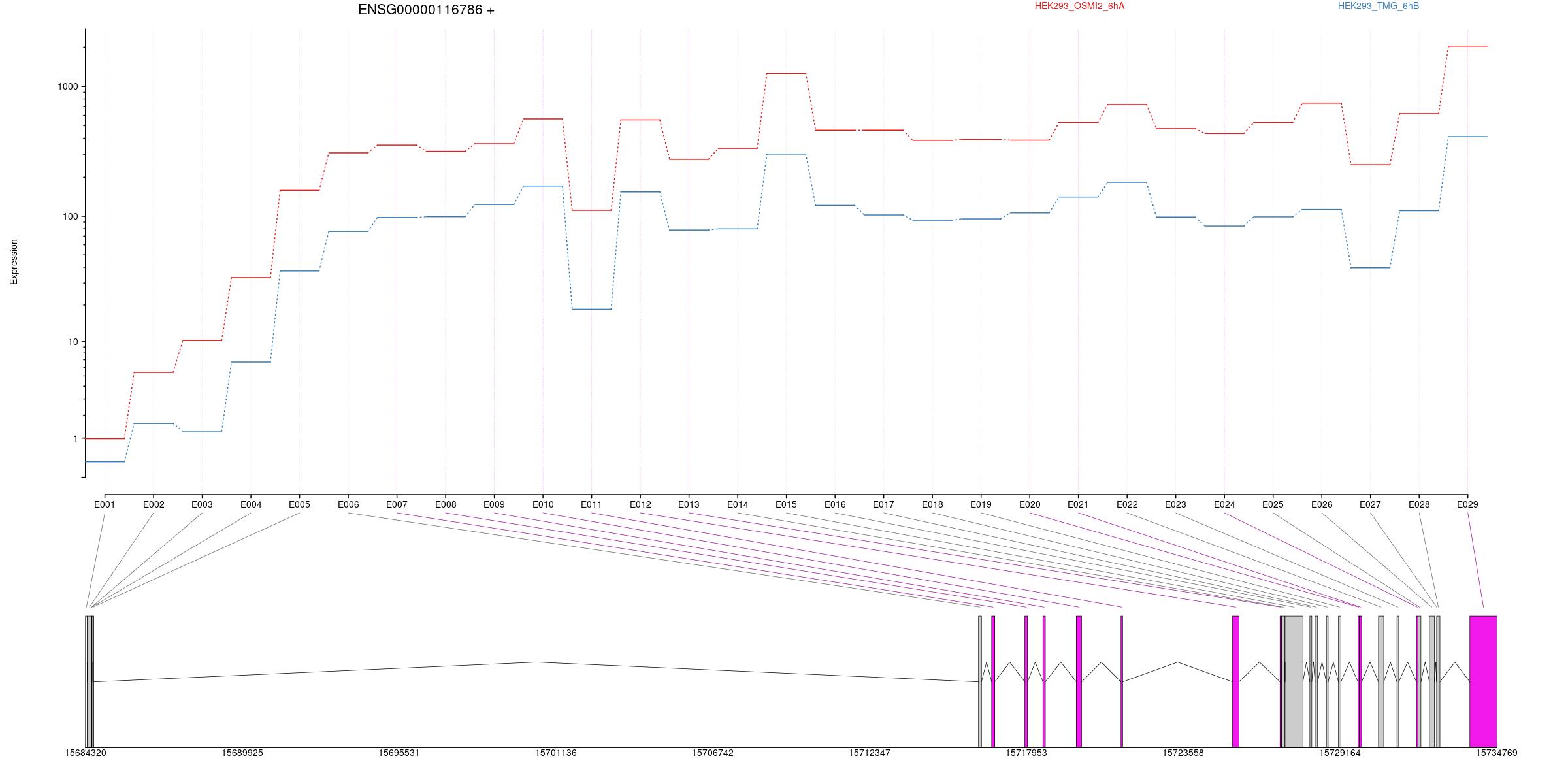Click the Expression y-axis label
This screenshot has width=1568, height=784.
coord(14,262)
